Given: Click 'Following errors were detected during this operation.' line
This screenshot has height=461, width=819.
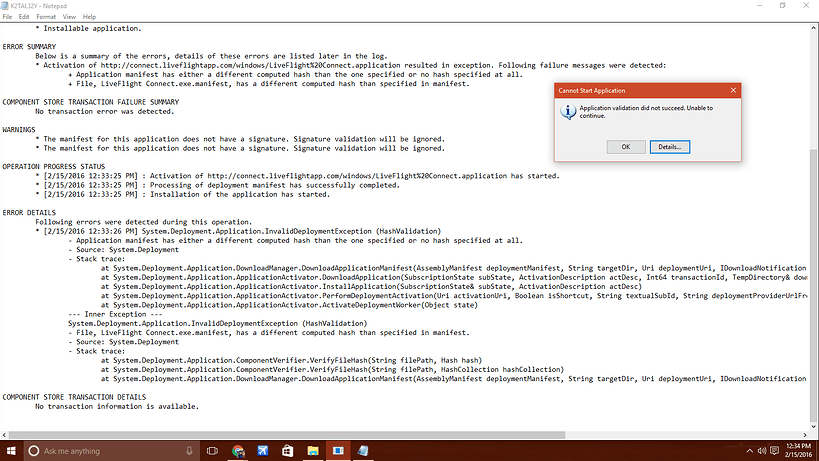Looking at the screenshot, I should click(144, 222).
